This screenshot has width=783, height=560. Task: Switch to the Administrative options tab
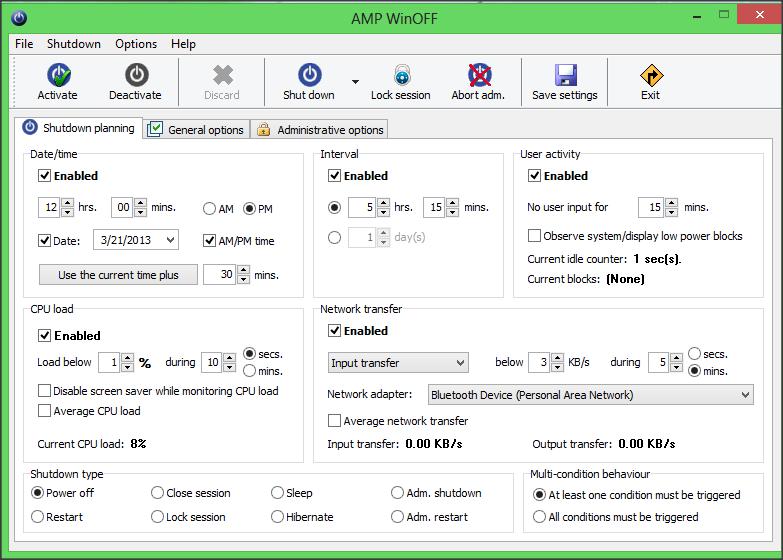[320, 129]
